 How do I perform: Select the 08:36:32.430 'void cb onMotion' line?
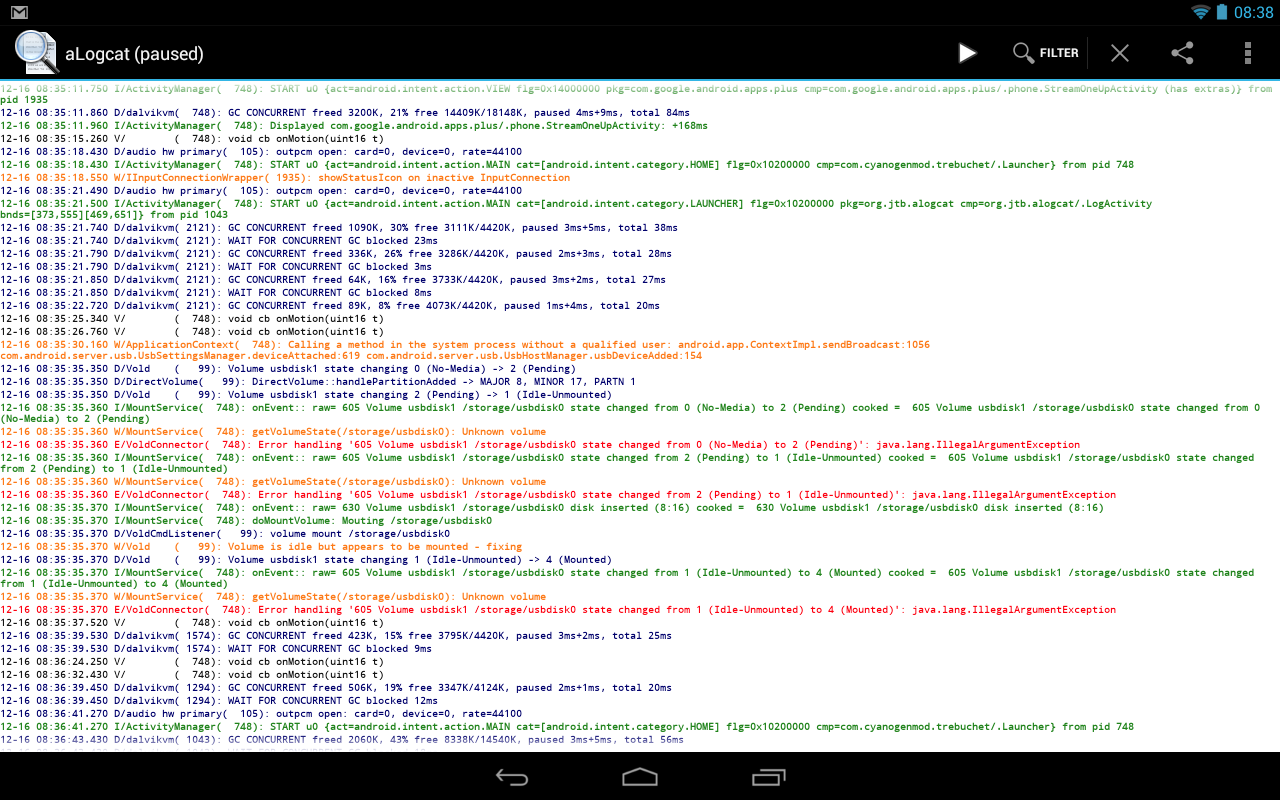click(192, 675)
